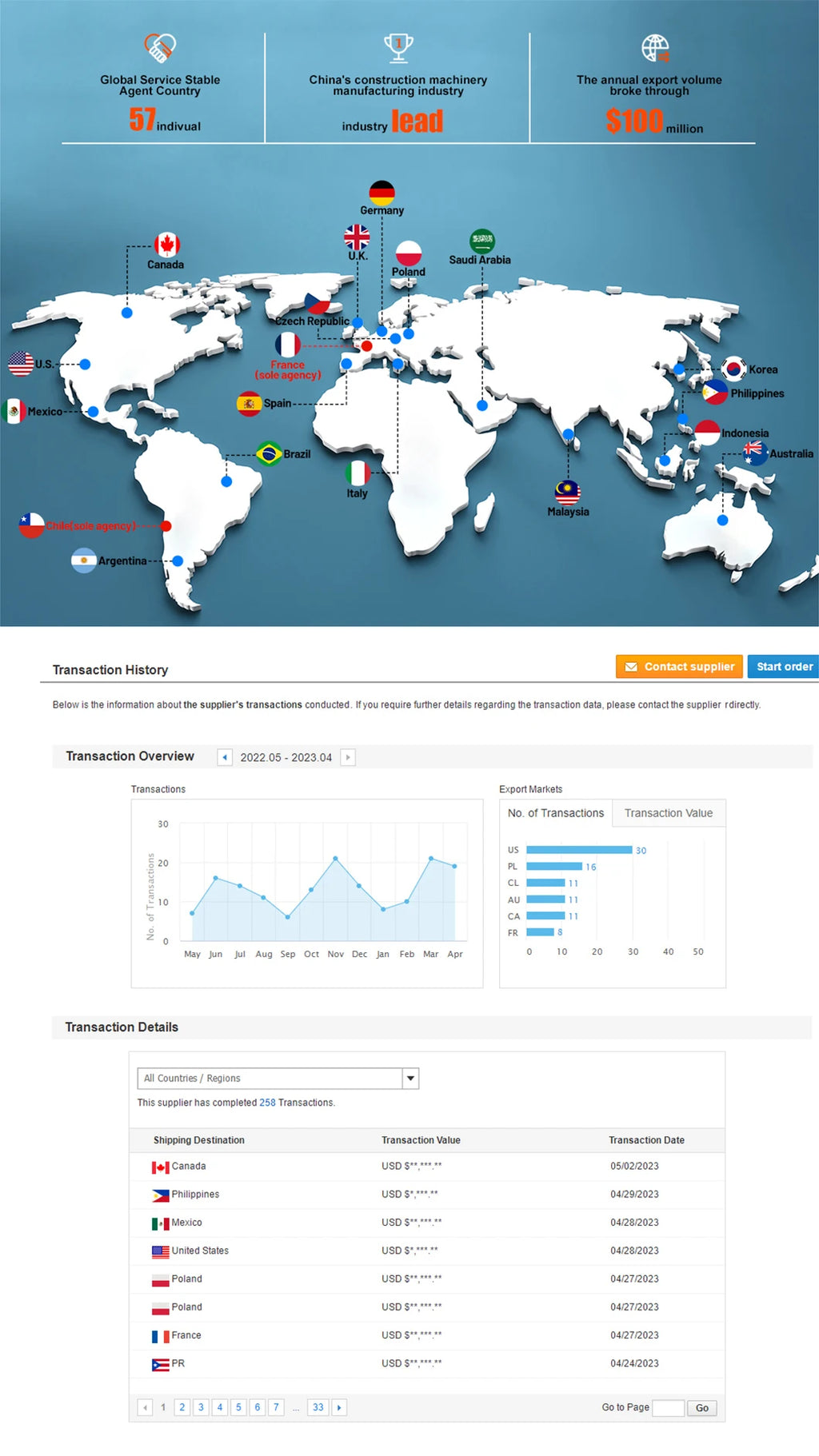819x1456 pixels.
Task: Select the Australia flag marker
Action: [x=755, y=453]
